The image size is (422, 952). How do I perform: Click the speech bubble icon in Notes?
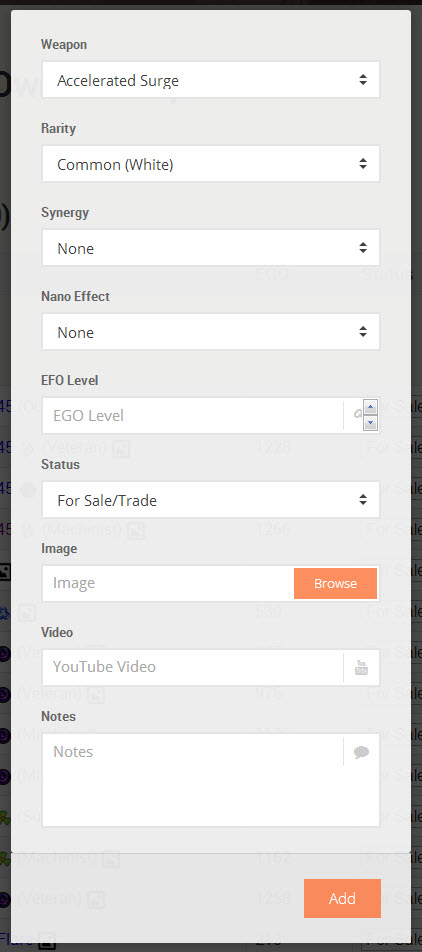361,752
